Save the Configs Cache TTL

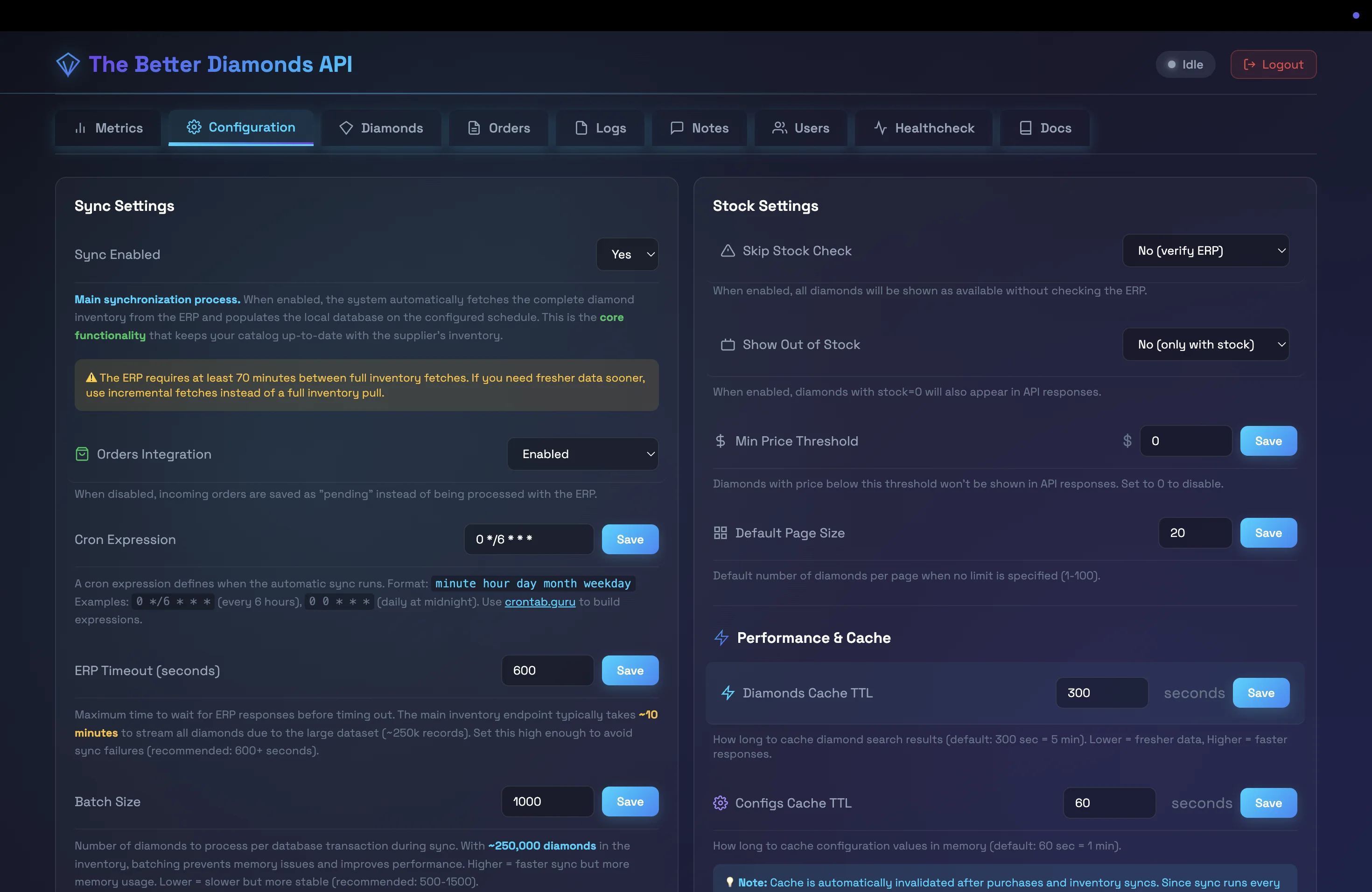point(1268,803)
